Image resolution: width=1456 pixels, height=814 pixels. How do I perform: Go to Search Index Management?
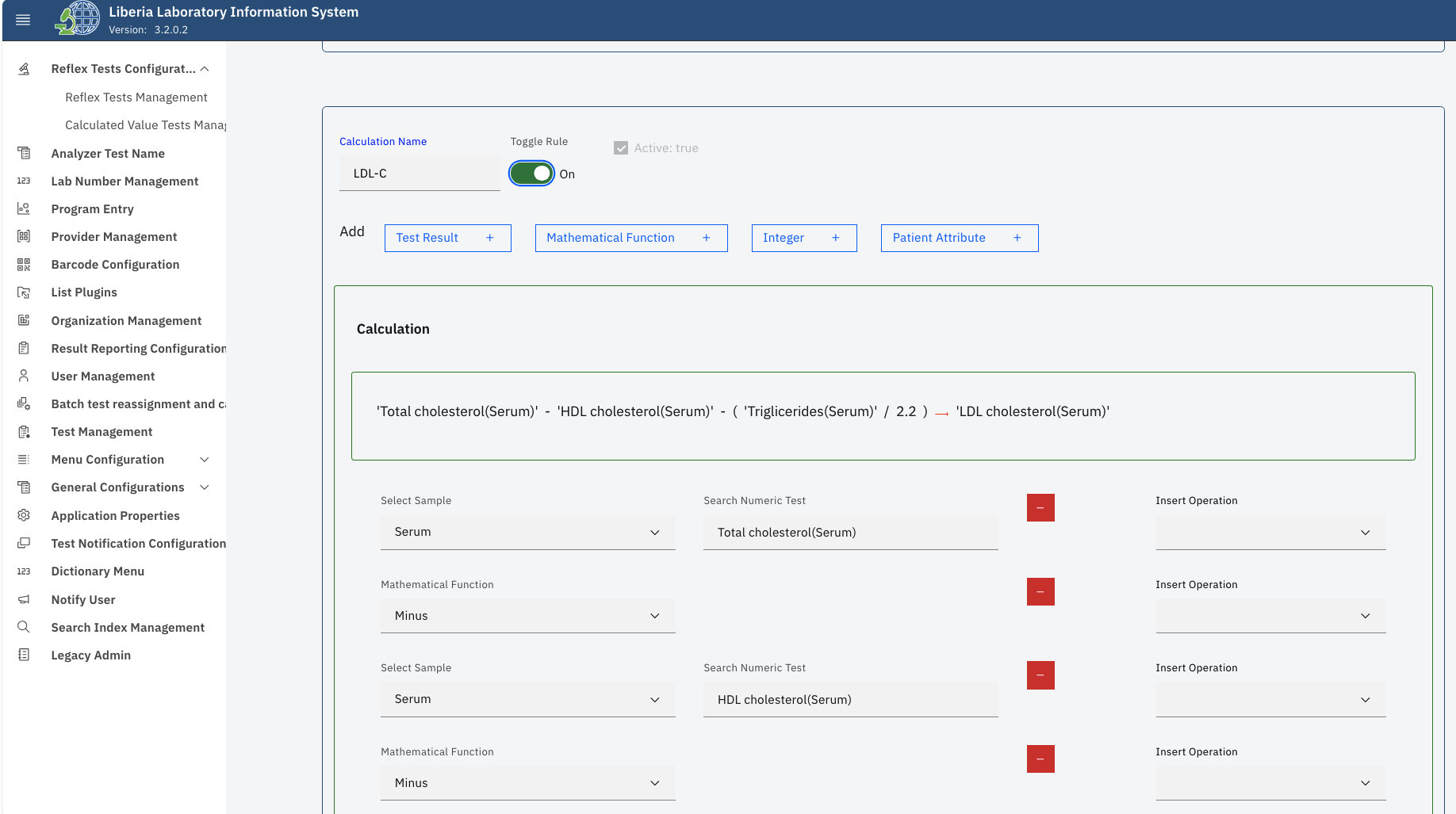click(128, 627)
